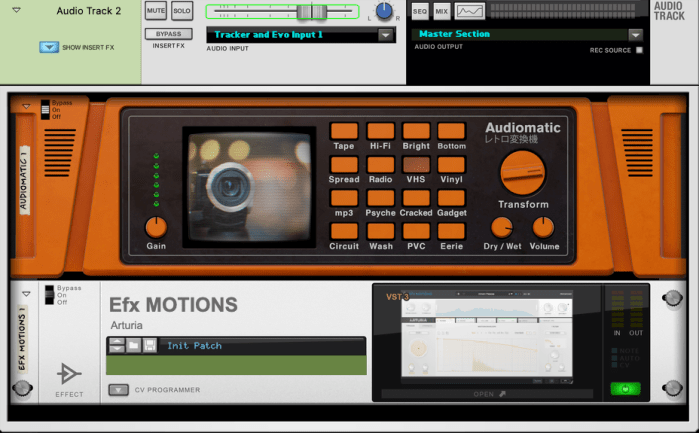This screenshot has width=699, height=433.
Task: Click the pan knob
Action: (x=384, y=12)
